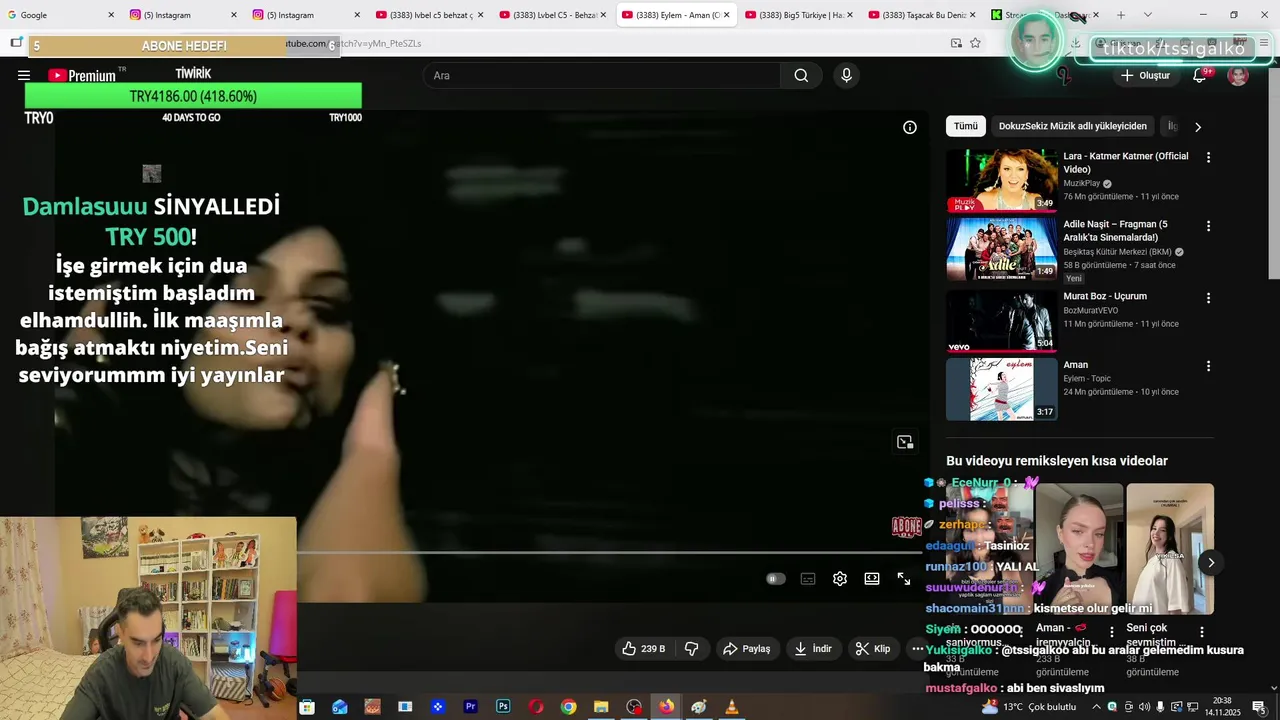Like the video (239 B)
The width and height of the screenshot is (1280, 720).
[x=643, y=649]
